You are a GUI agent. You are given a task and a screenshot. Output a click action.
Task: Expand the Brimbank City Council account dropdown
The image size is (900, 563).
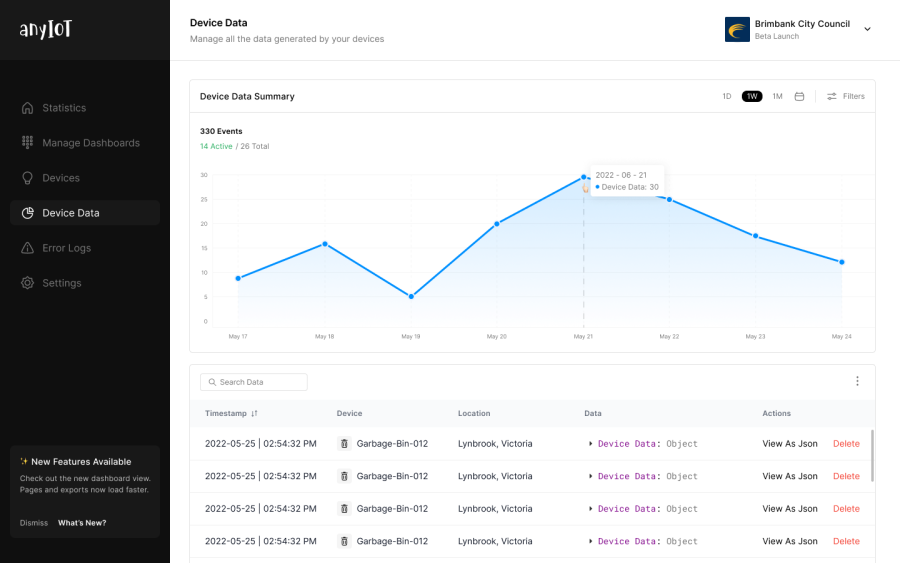coord(867,29)
